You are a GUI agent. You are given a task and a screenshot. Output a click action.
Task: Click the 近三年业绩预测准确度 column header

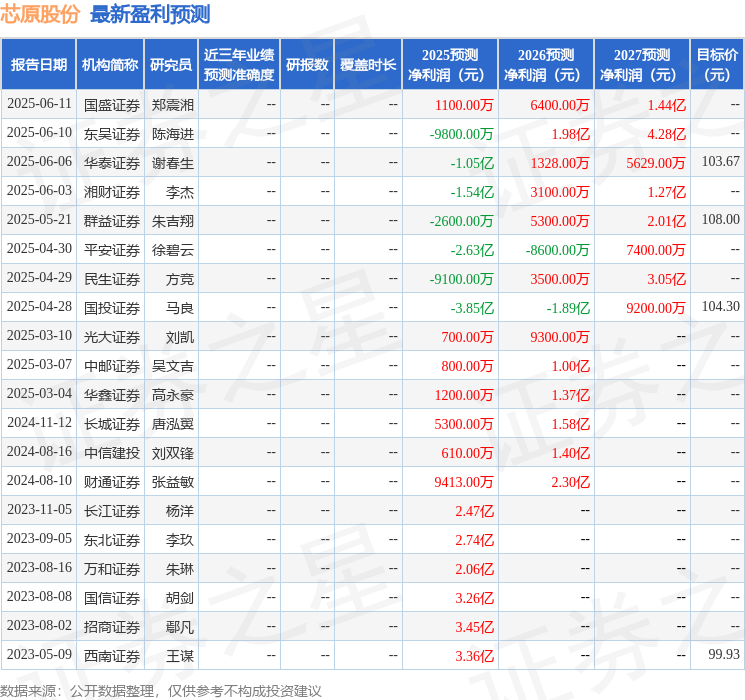[239, 65]
